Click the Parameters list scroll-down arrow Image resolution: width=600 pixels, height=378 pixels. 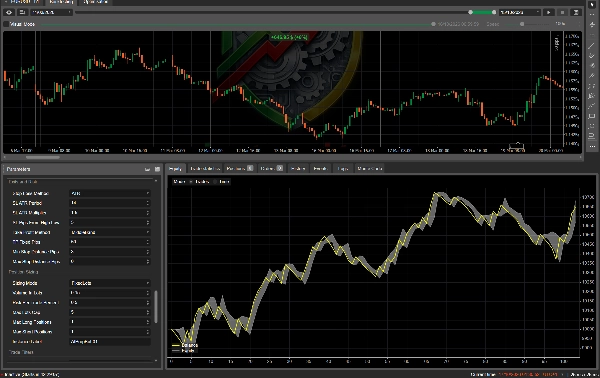tap(156, 360)
